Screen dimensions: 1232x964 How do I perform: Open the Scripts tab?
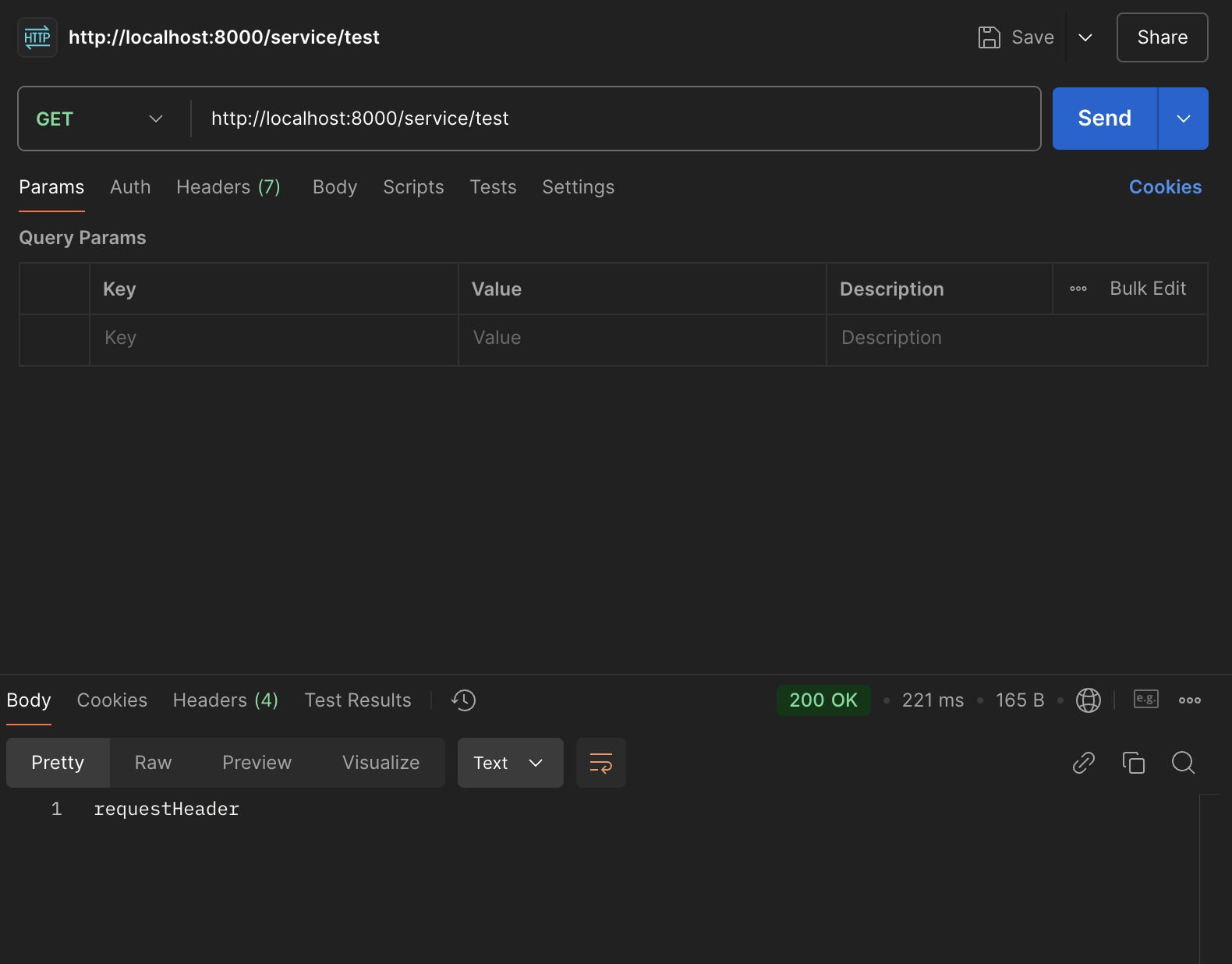413,187
